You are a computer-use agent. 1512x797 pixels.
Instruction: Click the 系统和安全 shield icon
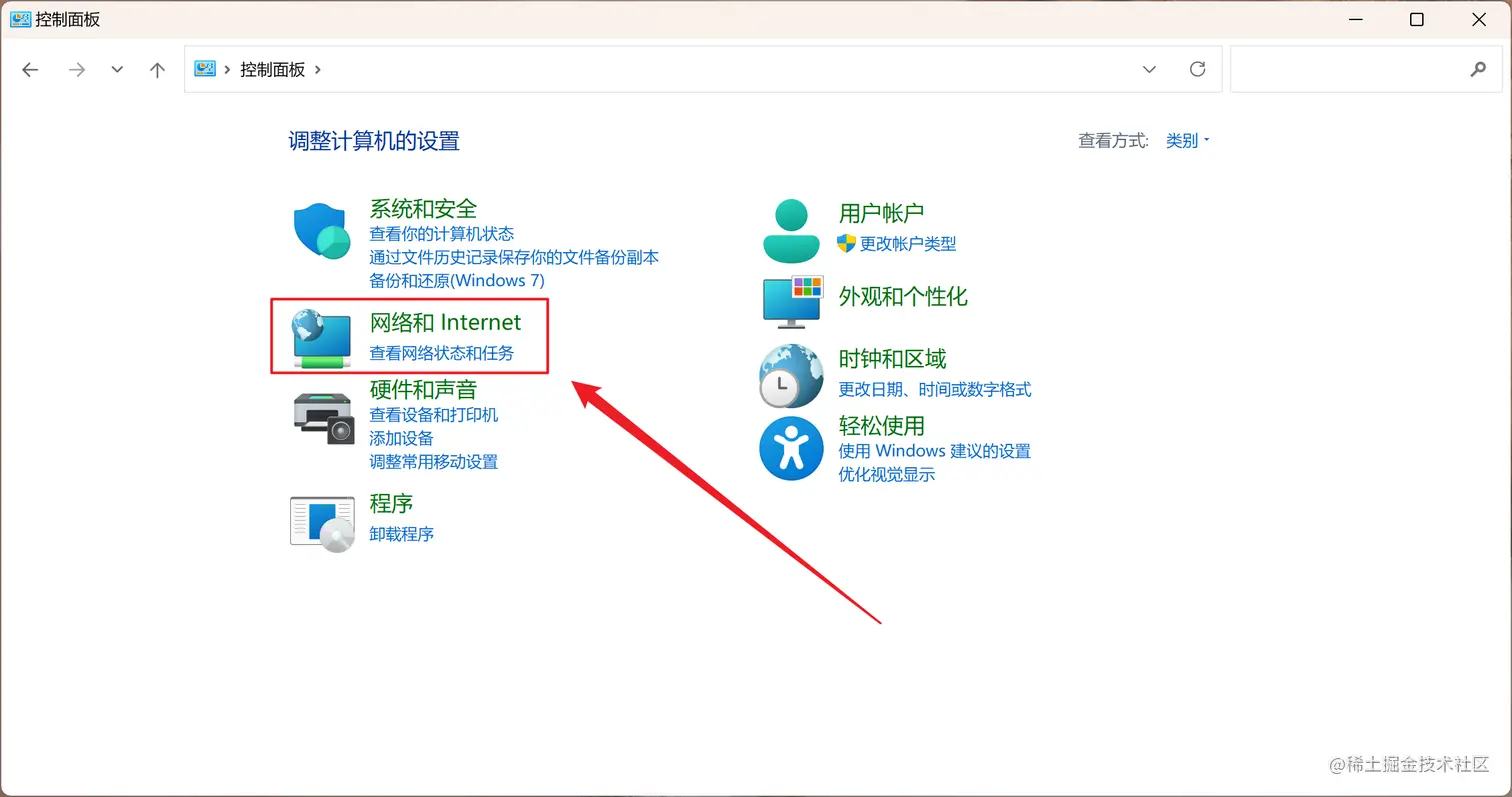coord(320,231)
